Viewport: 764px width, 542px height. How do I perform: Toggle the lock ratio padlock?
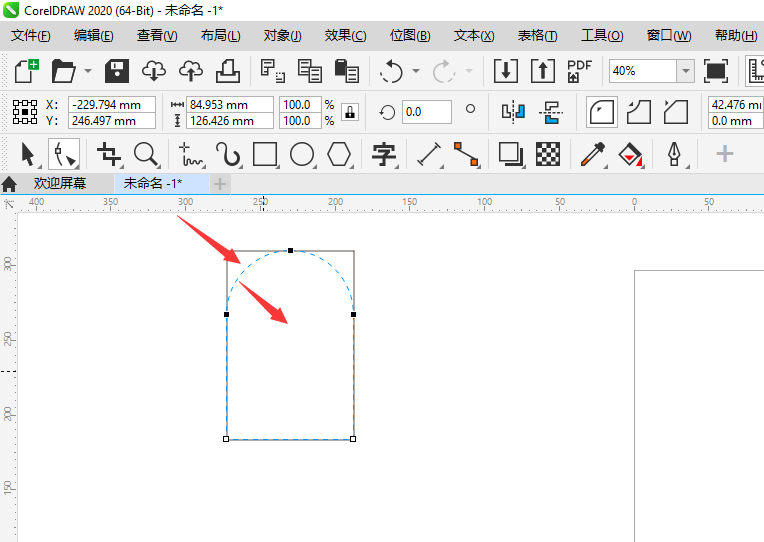[350, 112]
